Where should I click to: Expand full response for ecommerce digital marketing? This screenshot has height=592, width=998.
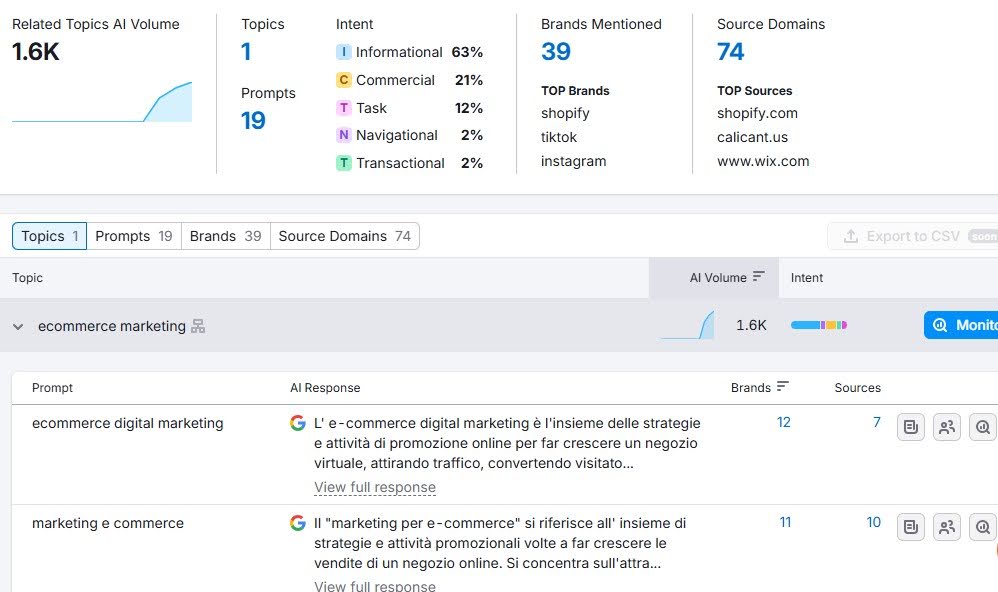tap(375, 488)
